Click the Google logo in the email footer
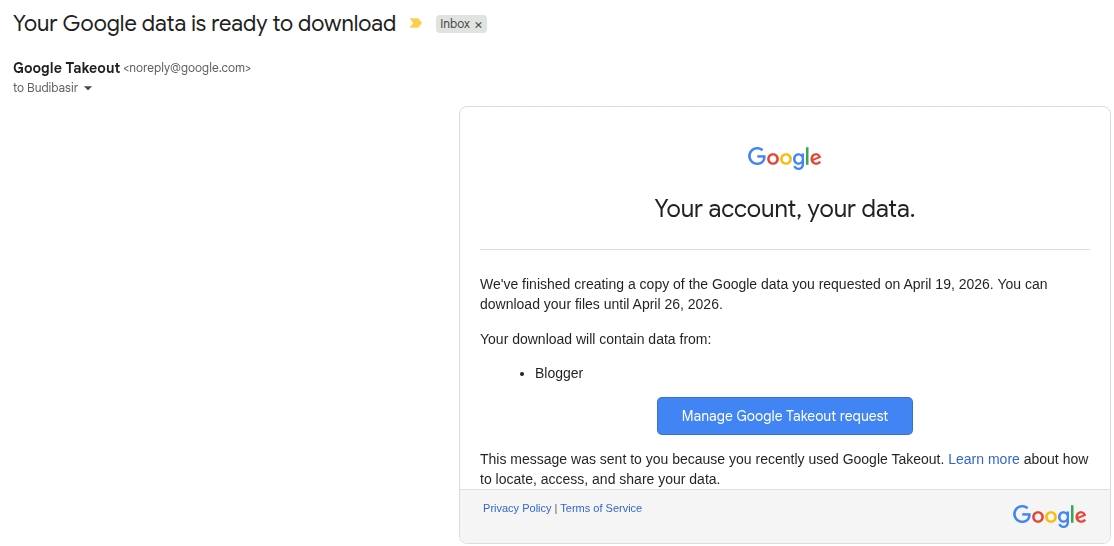The height and width of the screenshot is (546, 1114). pos(1049,516)
